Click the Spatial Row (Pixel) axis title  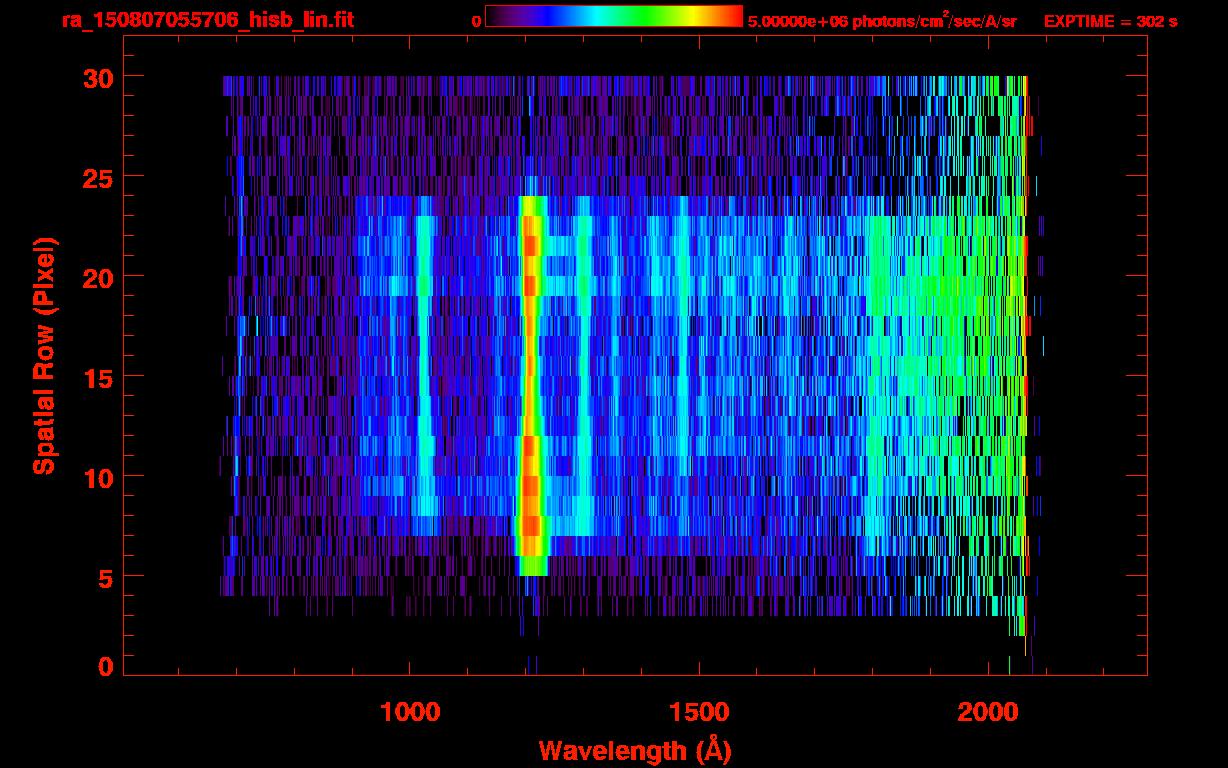(44, 355)
